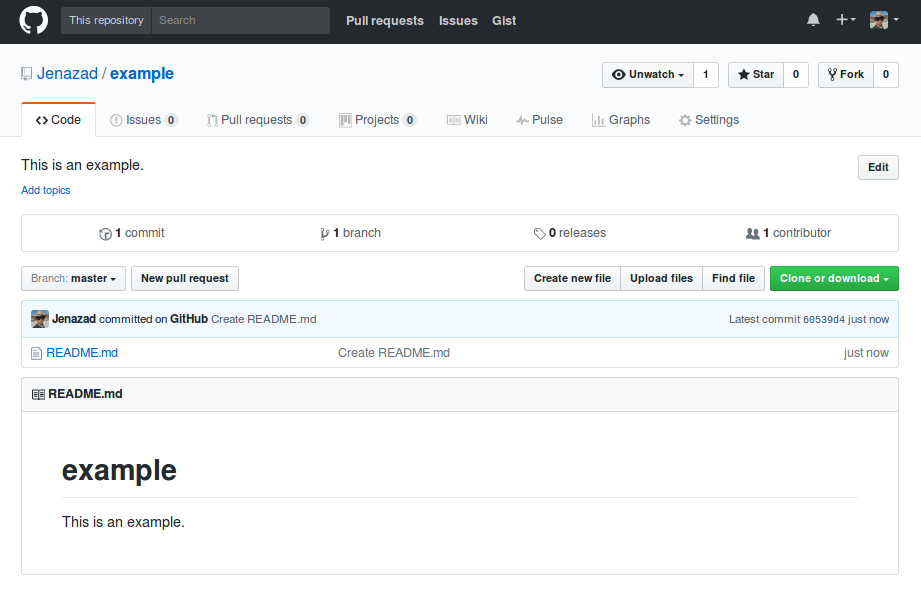Switch to the Code tab
The width and height of the screenshot is (921, 600).
click(x=58, y=120)
